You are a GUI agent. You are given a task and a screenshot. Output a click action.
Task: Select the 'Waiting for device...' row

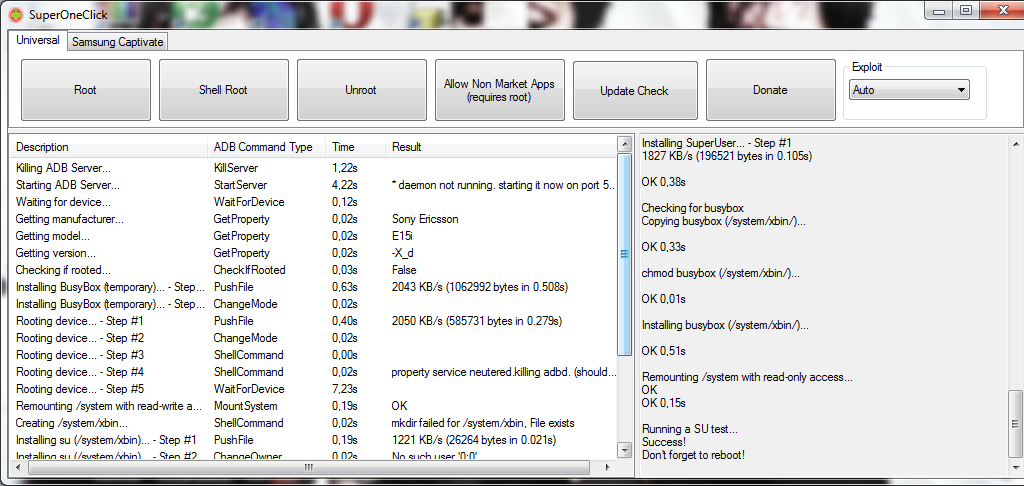pyautogui.click(x=313, y=202)
